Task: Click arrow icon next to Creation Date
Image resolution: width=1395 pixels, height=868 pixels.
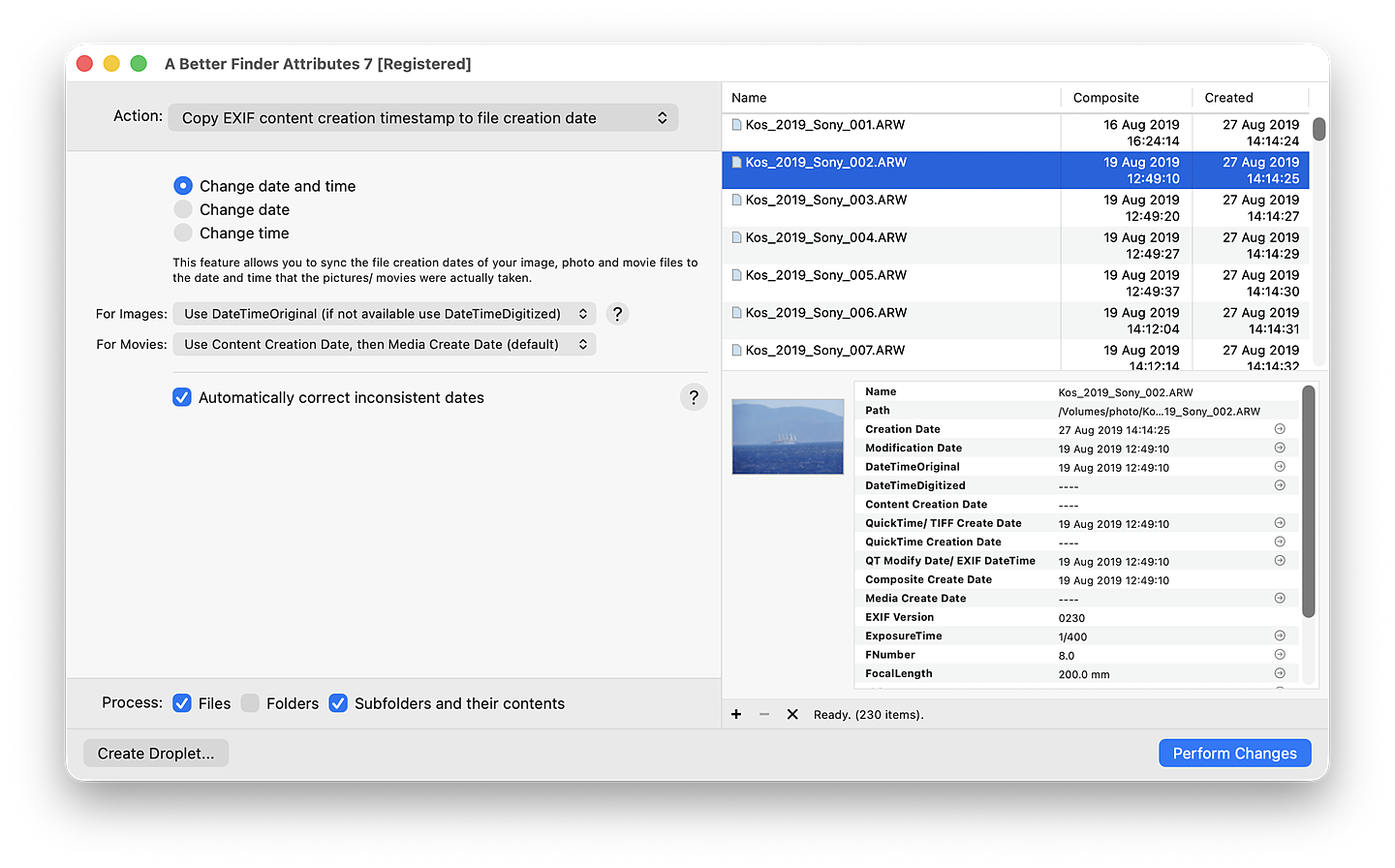Action: pyautogui.click(x=1280, y=429)
